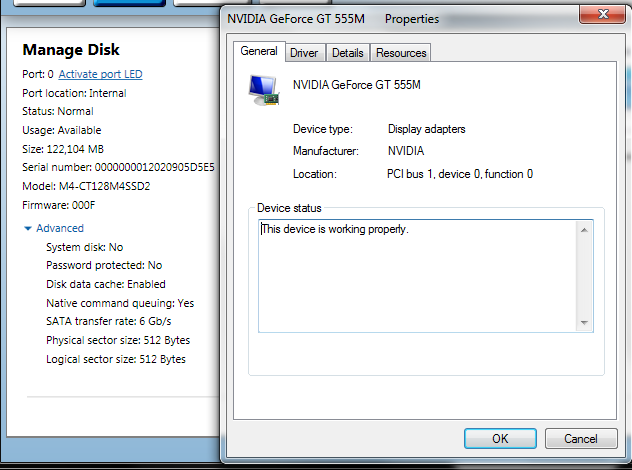The width and height of the screenshot is (632, 470).
Task: Click the 'Device type:' label
Action: click(323, 129)
